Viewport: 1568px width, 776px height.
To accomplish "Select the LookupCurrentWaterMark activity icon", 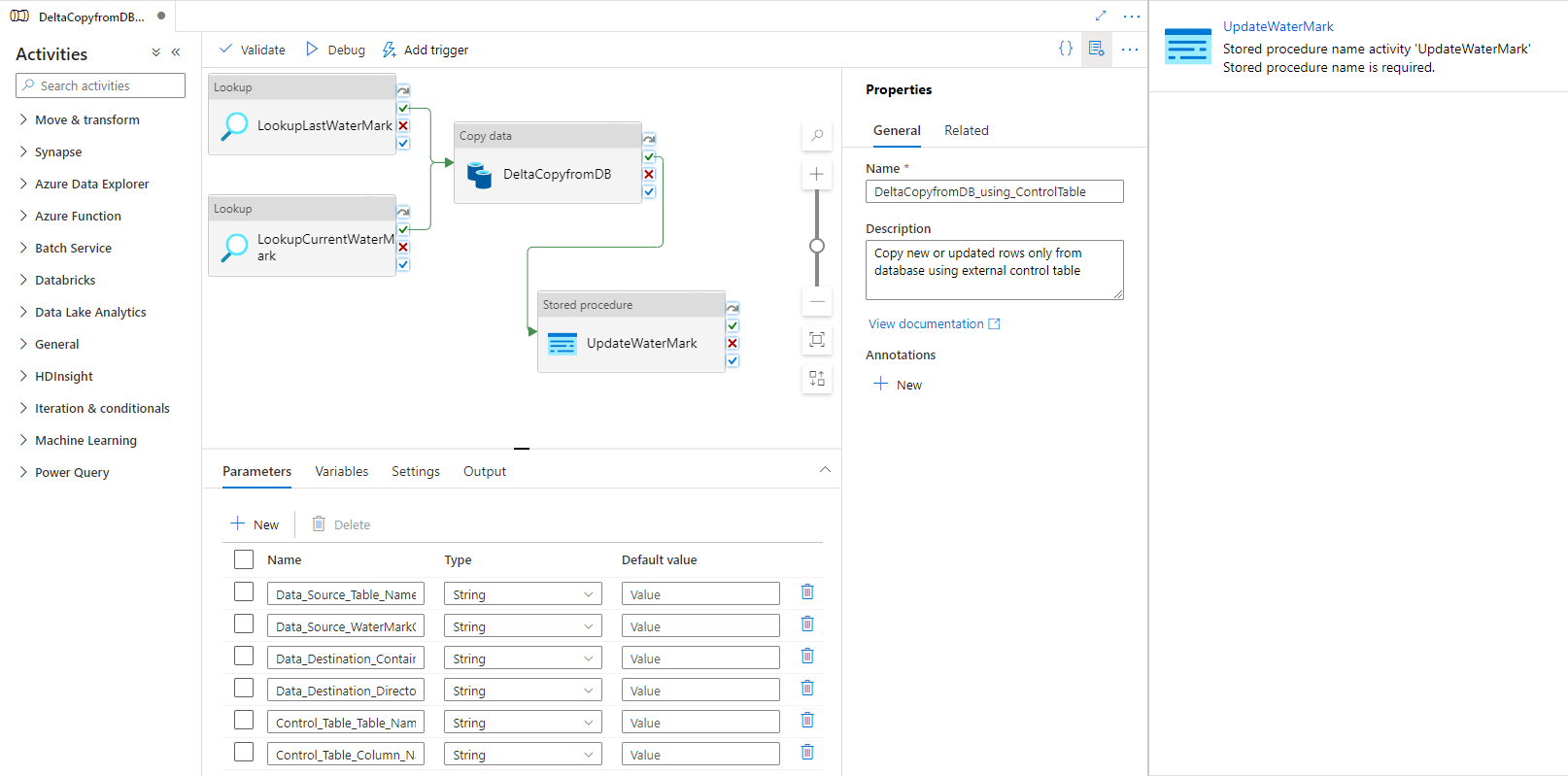I will (234, 248).
